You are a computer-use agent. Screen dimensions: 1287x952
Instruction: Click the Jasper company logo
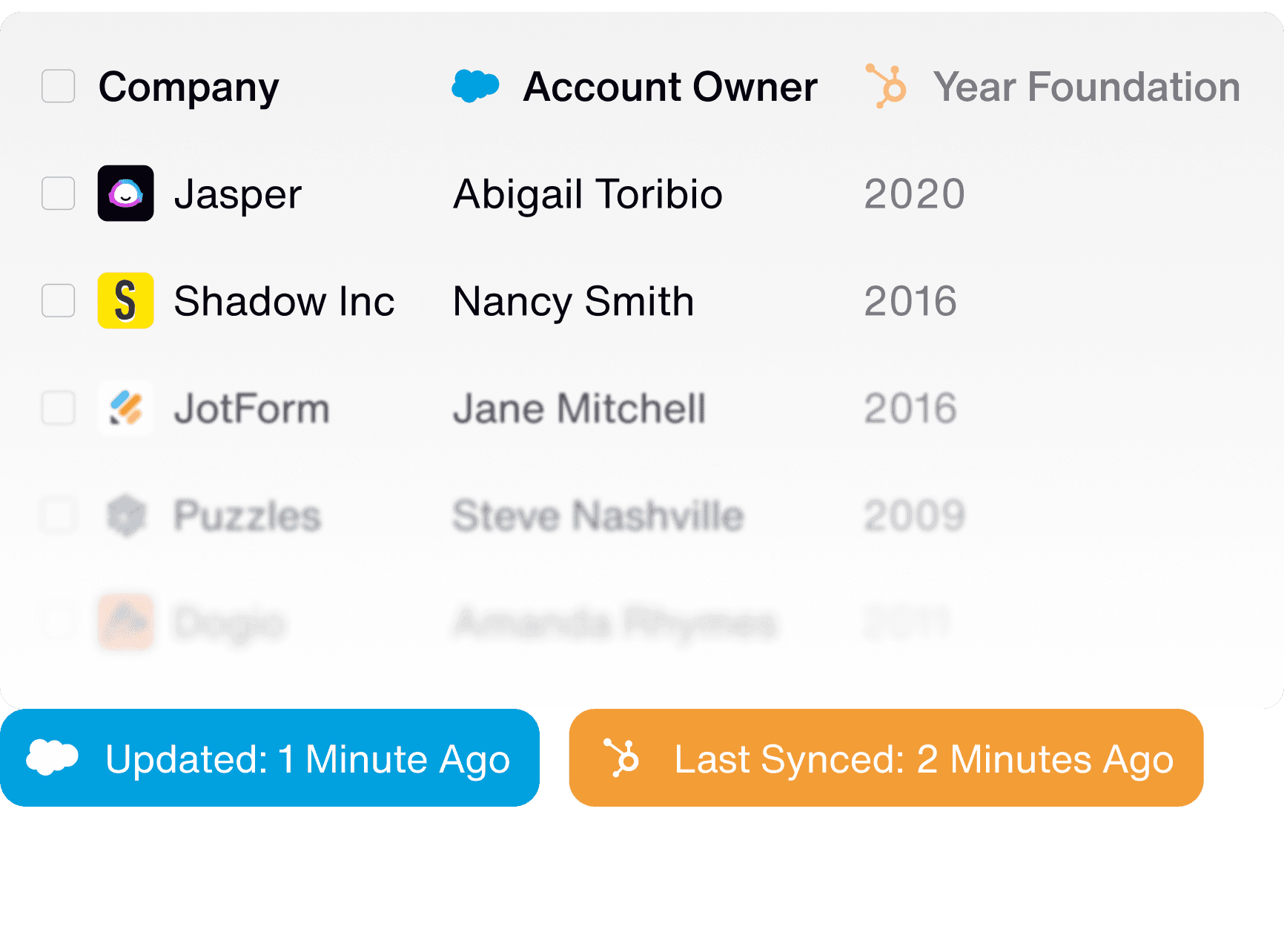tap(126, 194)
